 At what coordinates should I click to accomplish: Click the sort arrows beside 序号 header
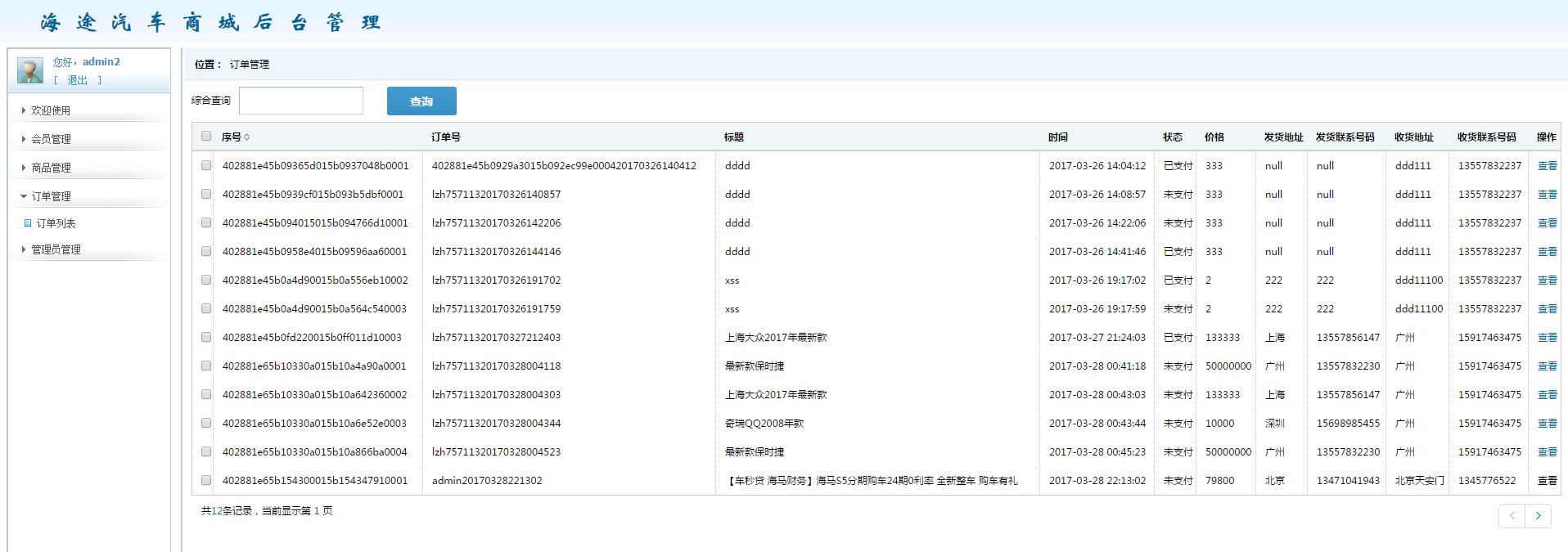[247, 137]
